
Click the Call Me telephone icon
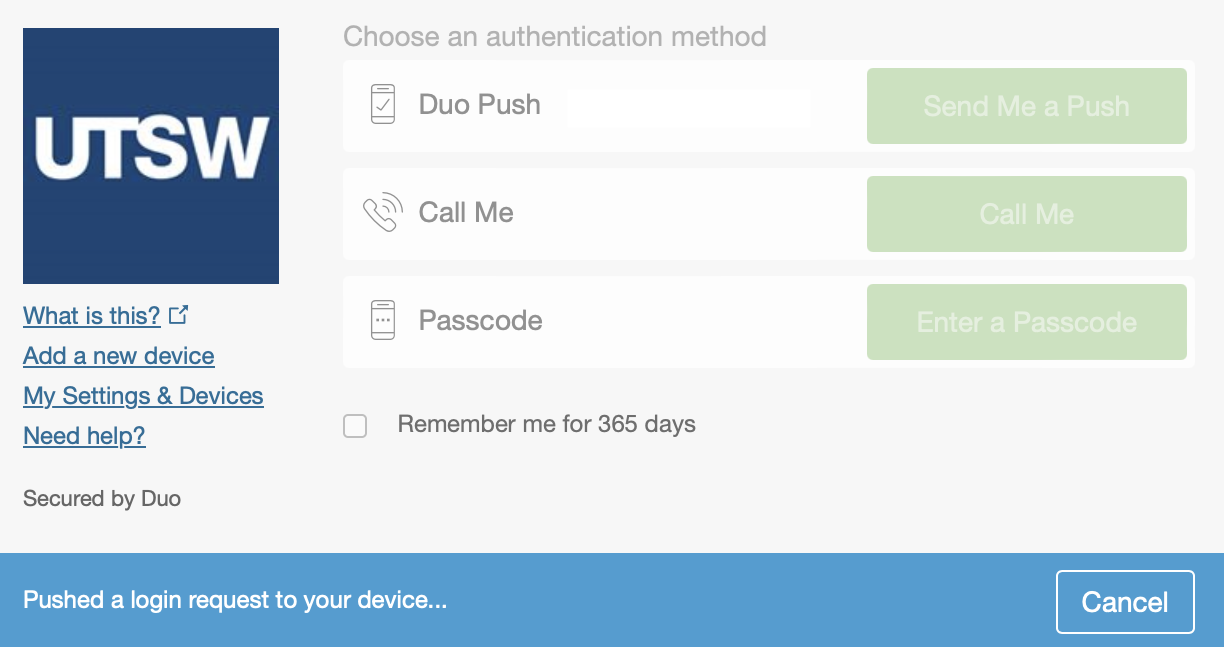pos(381,212)
